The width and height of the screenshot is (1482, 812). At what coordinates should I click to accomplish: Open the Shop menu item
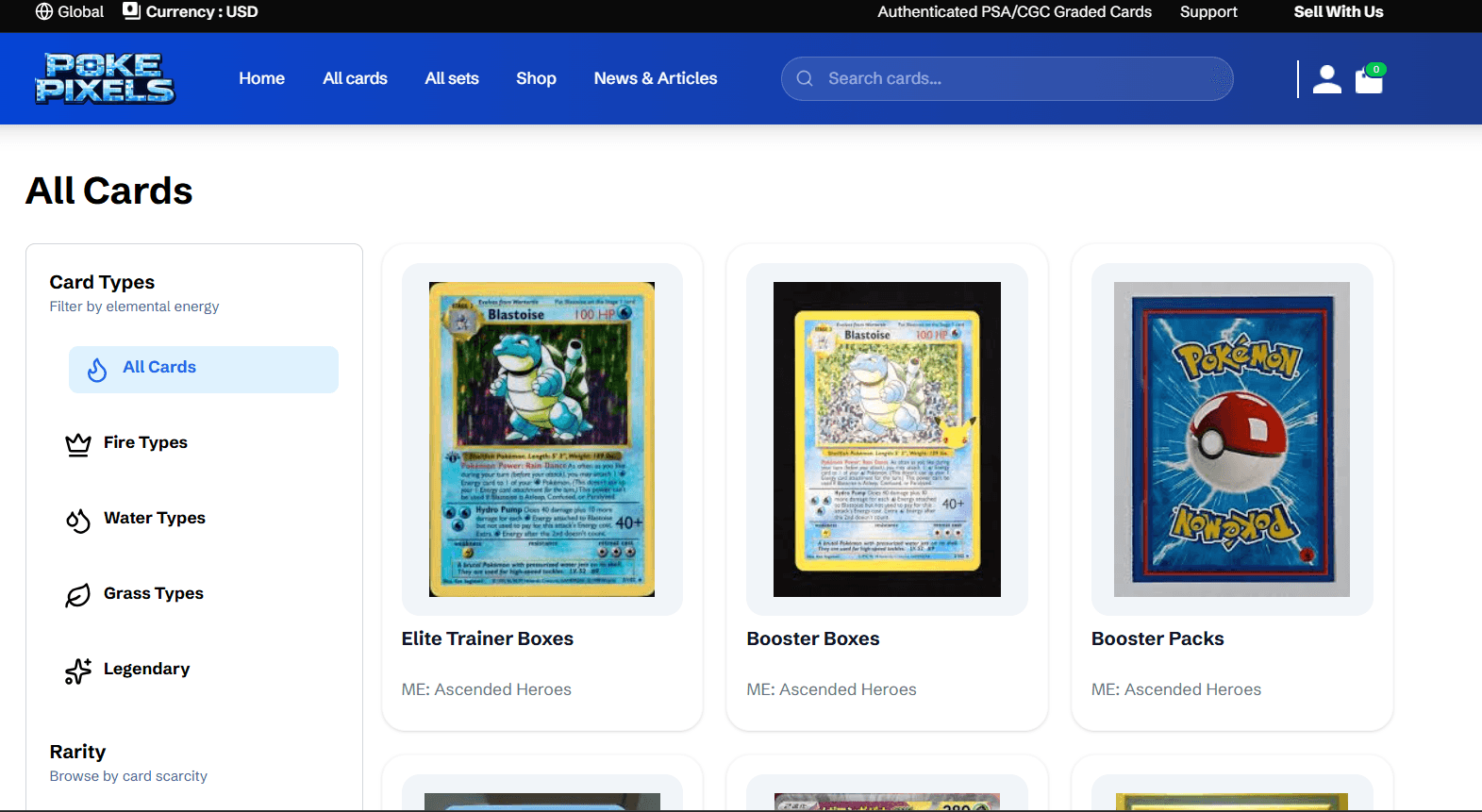[536, 78]
